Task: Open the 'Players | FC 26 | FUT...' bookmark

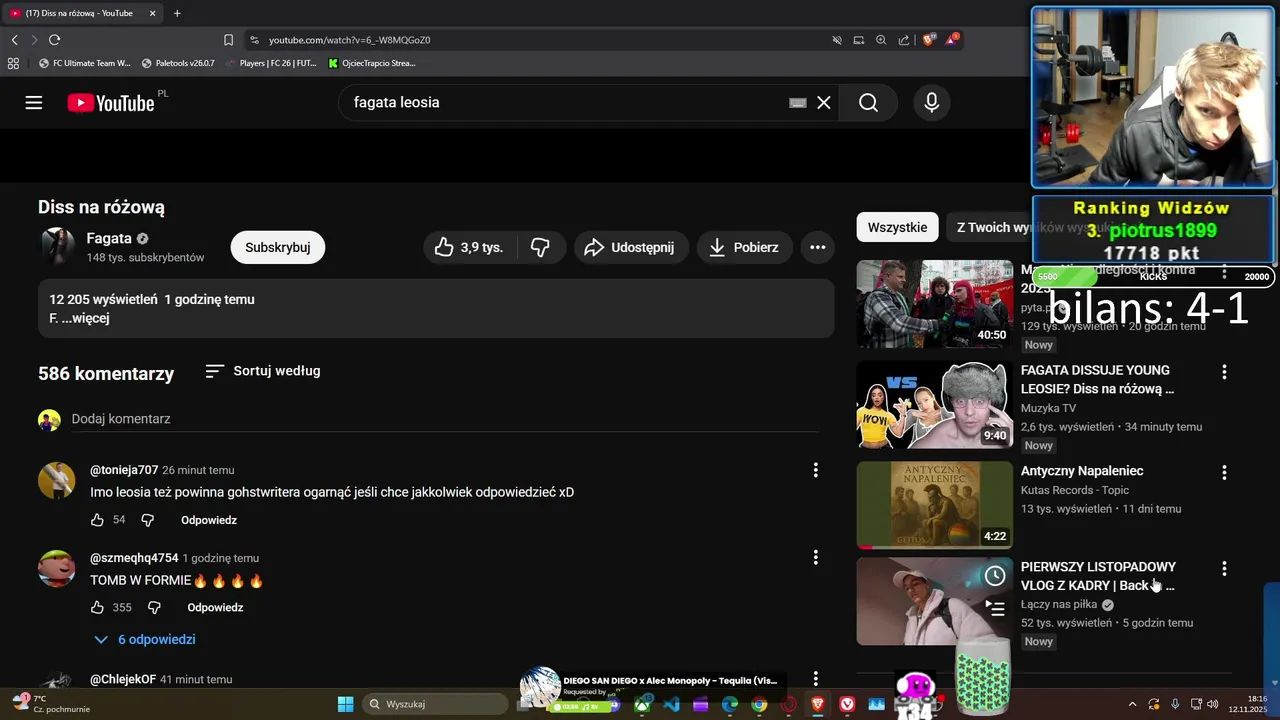Action: point(271,63)
